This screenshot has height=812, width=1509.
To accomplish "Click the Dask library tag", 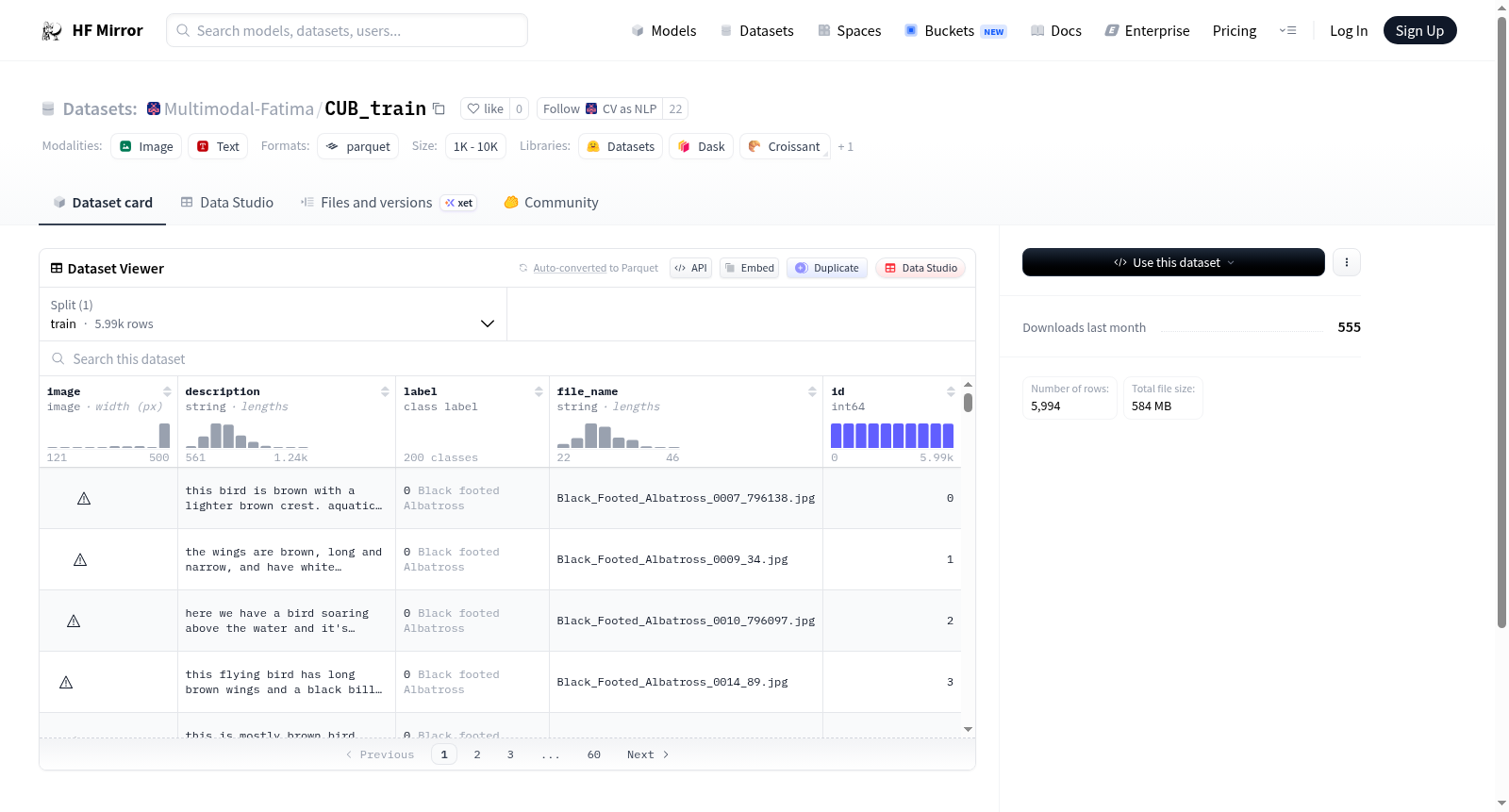I will pos(702,146).
